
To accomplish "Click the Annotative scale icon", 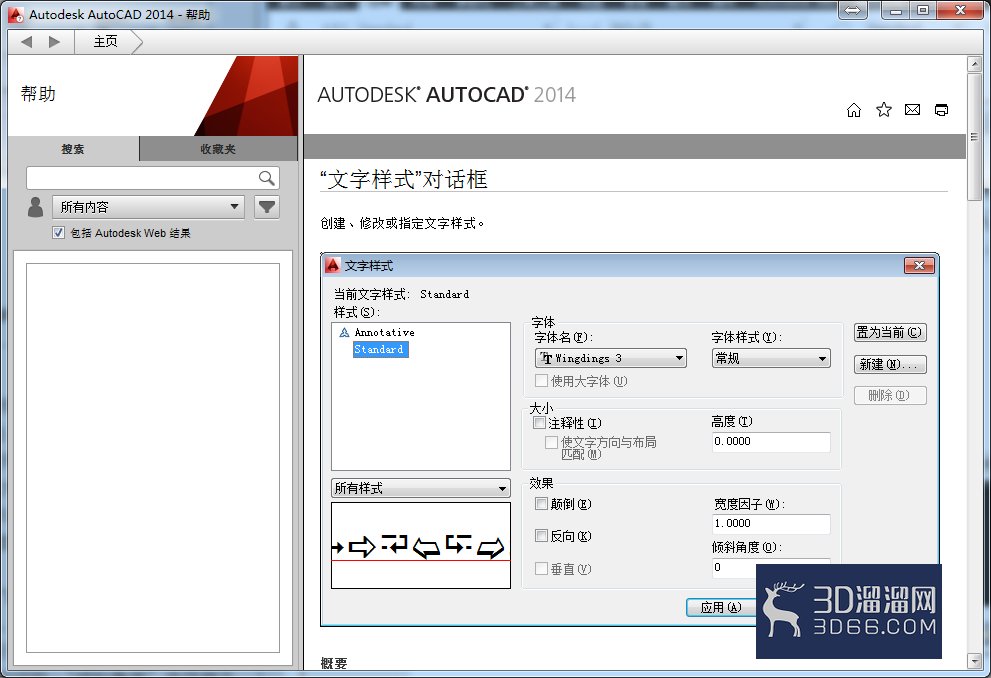I will 344,332.
